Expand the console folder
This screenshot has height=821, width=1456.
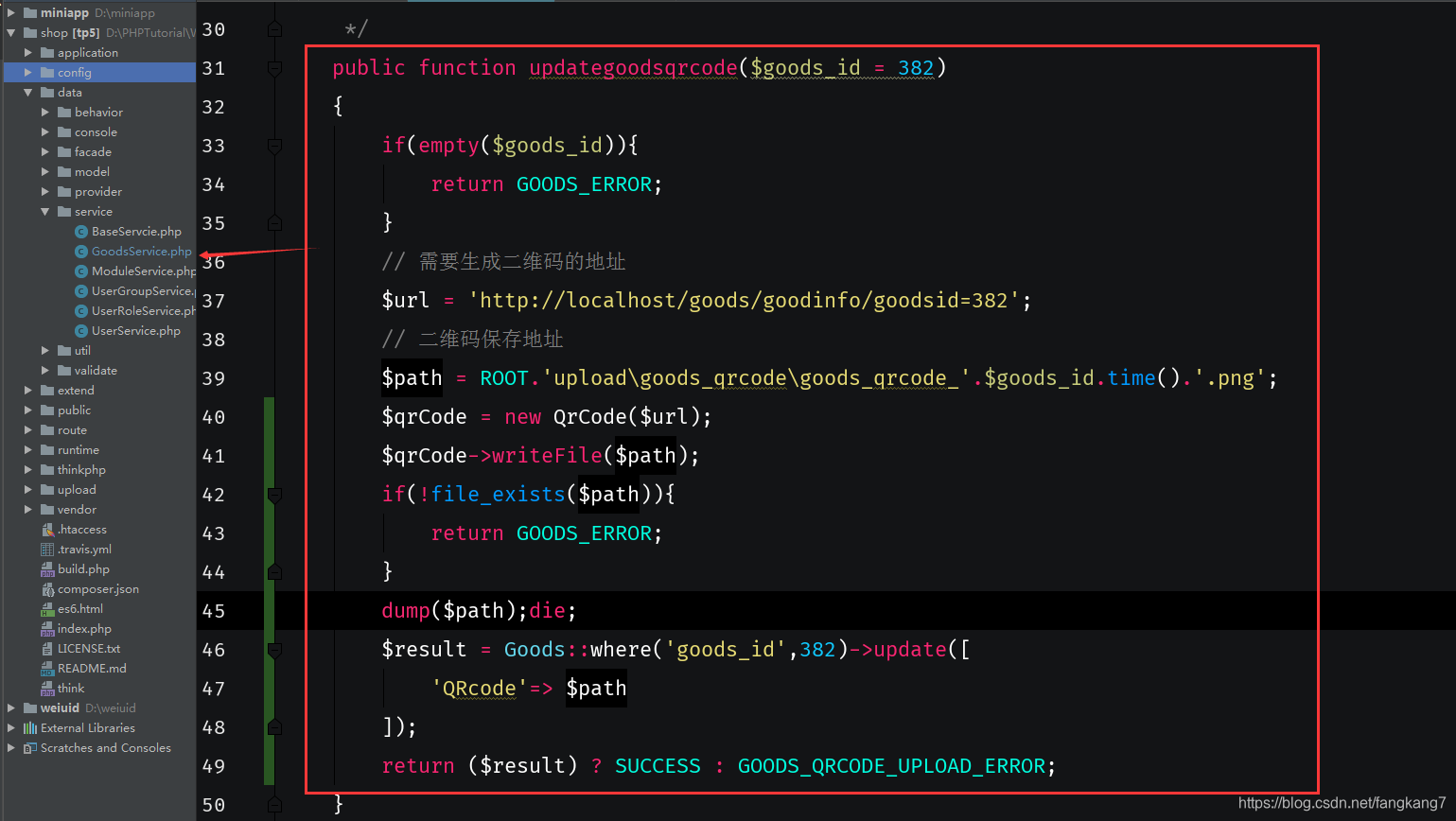[x=45, y=132]
